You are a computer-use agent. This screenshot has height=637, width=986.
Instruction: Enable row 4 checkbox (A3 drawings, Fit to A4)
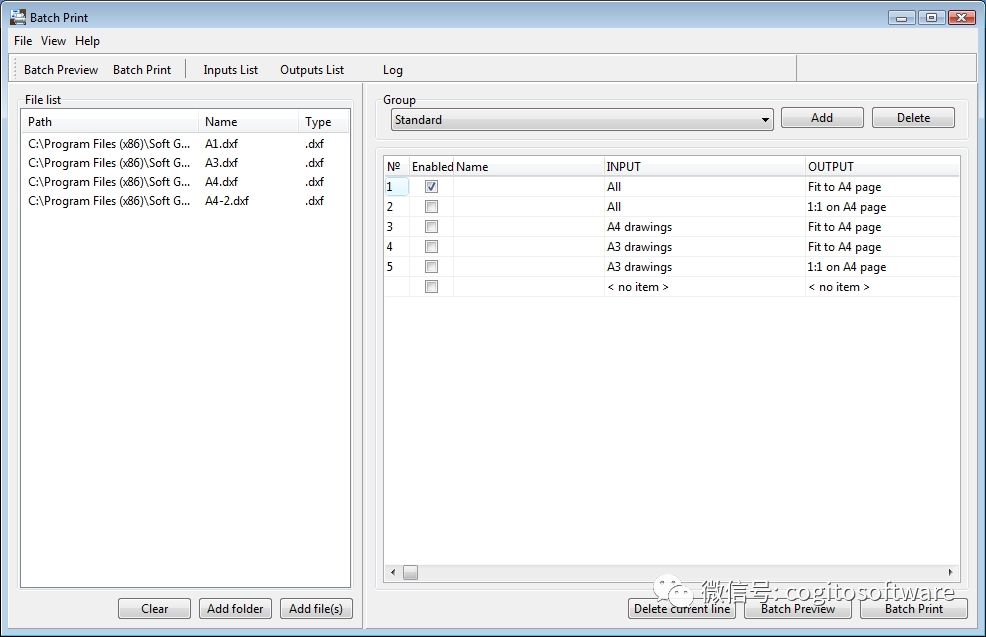coord(431,247)
